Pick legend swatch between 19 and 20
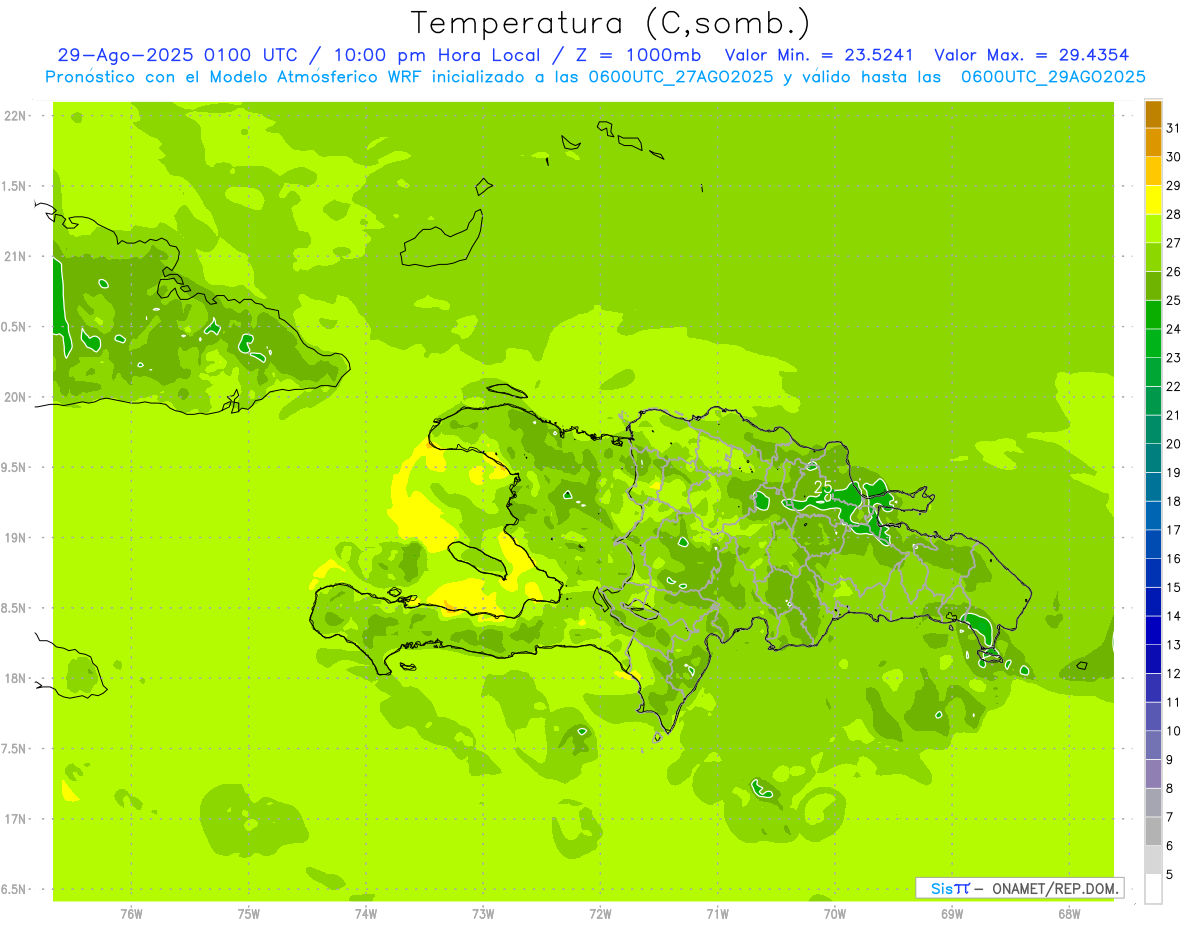This screenshot has width=1200, height=927. coord(1153,458)
